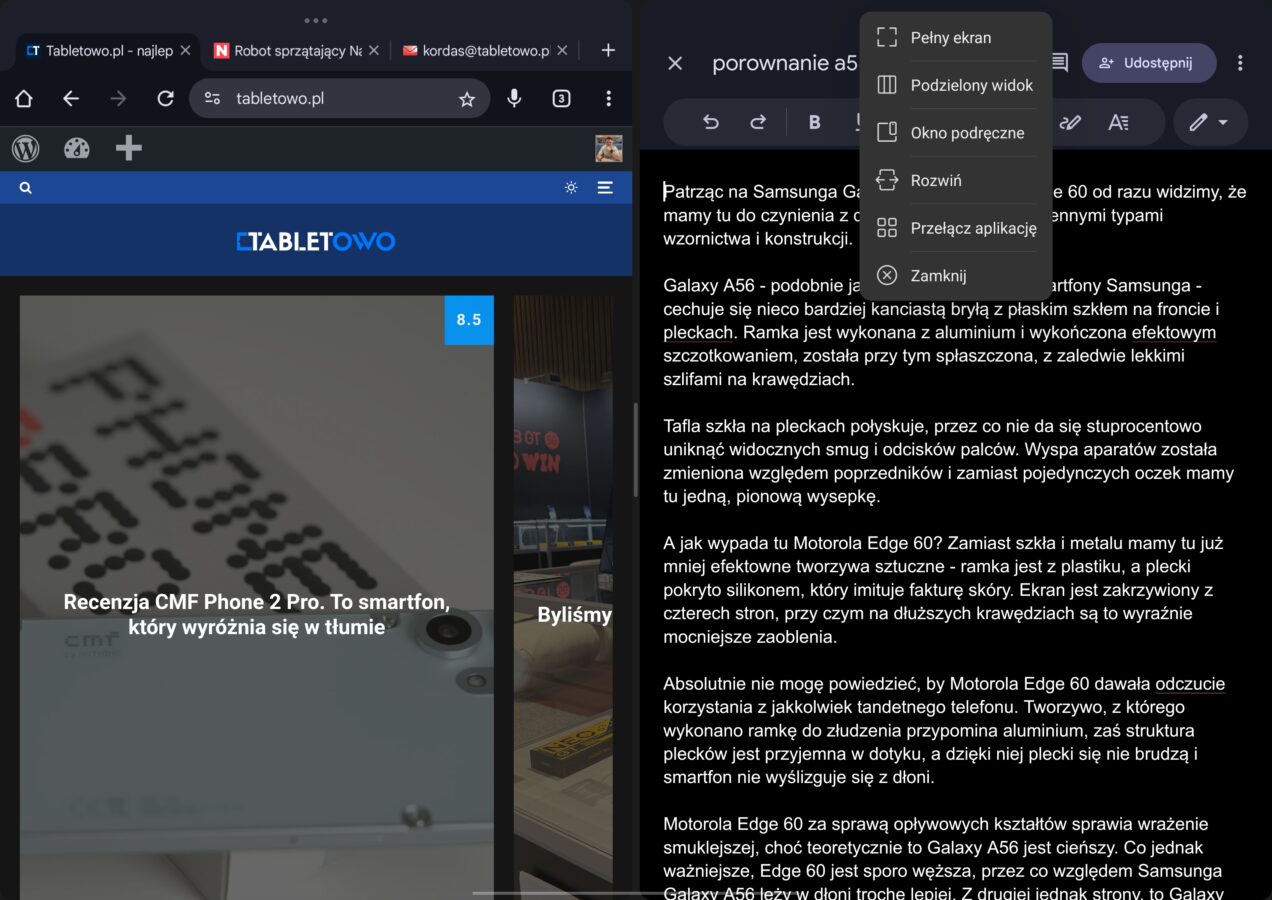Tap the Chrome window handle dots

point(316,20)
